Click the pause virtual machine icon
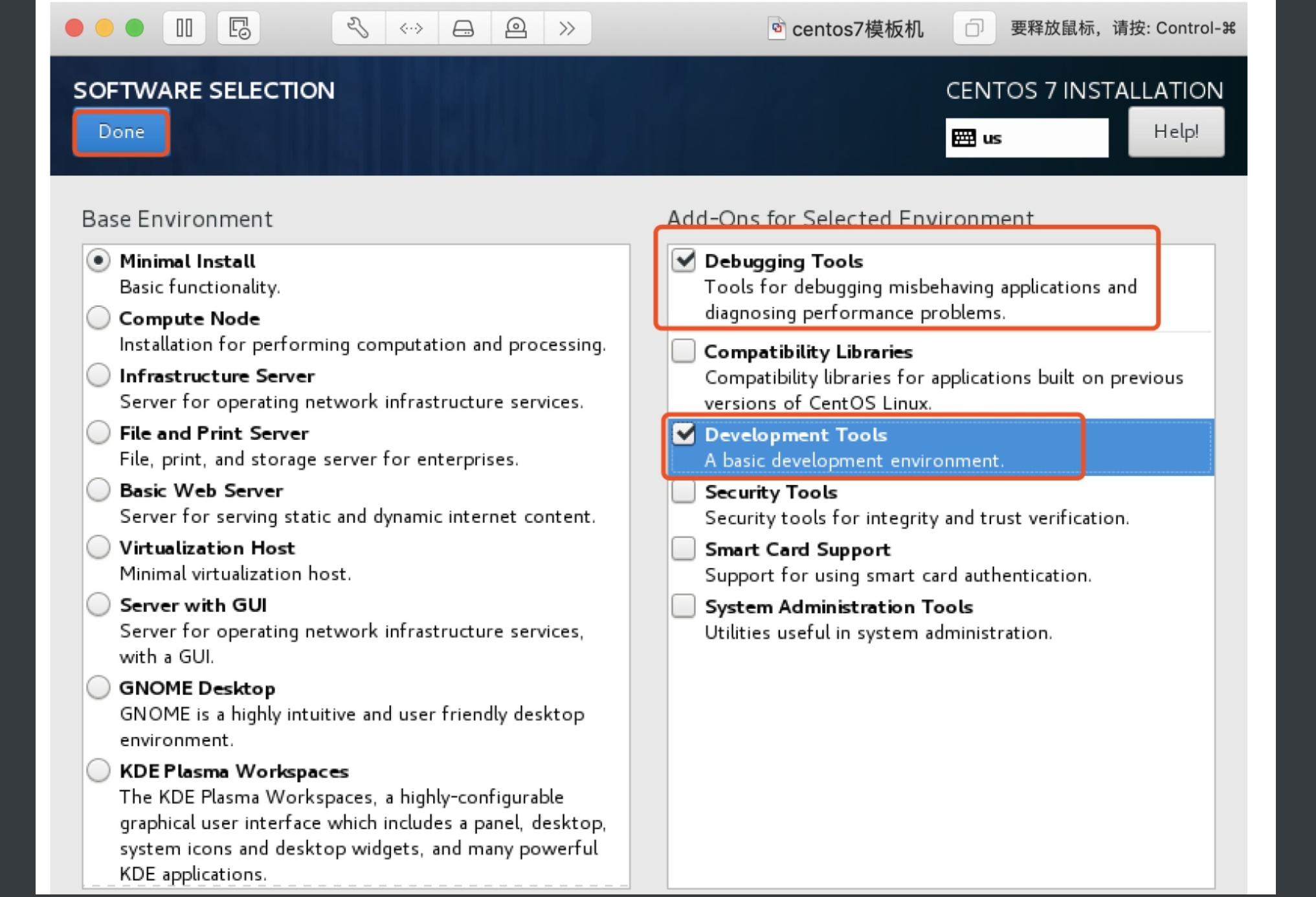The width and height of the screenshot is (1316, 897). pyautogui.click(x=184, y=28)
